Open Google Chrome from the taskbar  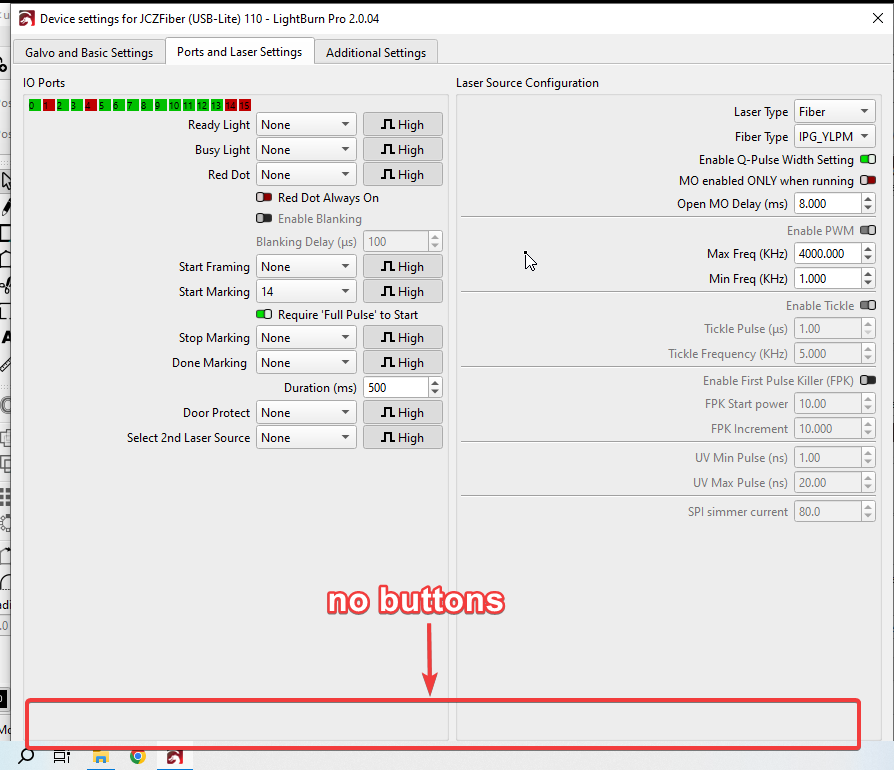point(138,757)
